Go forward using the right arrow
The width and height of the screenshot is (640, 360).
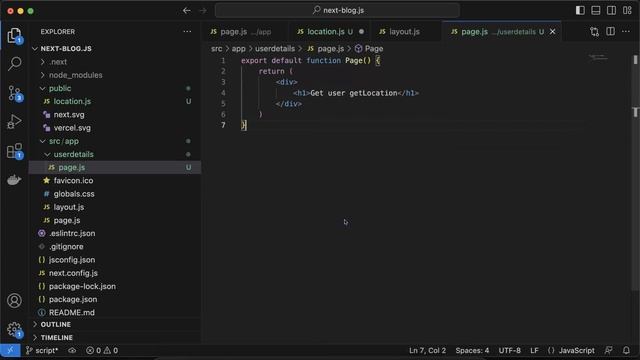pyautogui.click(x=203, y=11)
